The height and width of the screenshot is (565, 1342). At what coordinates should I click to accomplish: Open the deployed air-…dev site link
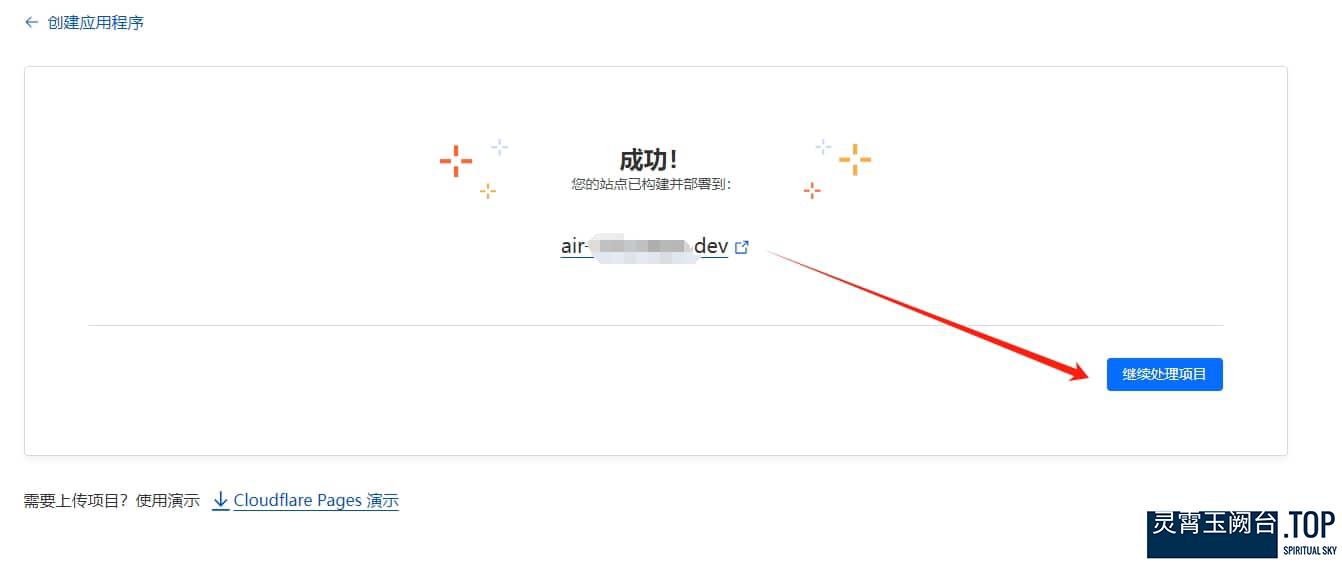click(x=644, y=247)
